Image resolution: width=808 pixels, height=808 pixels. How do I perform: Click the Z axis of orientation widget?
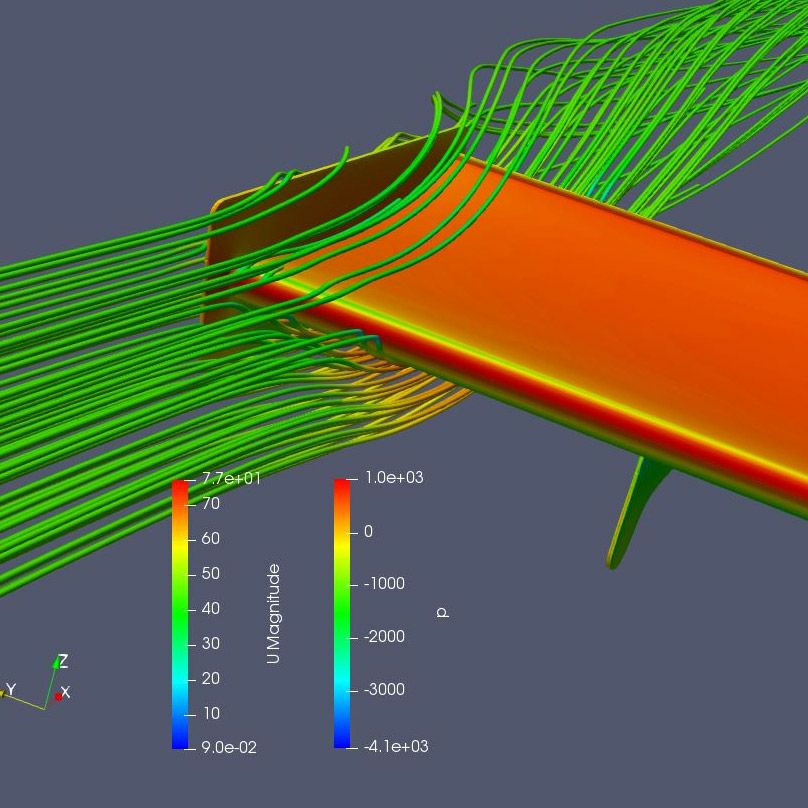(x=54, y=675)
